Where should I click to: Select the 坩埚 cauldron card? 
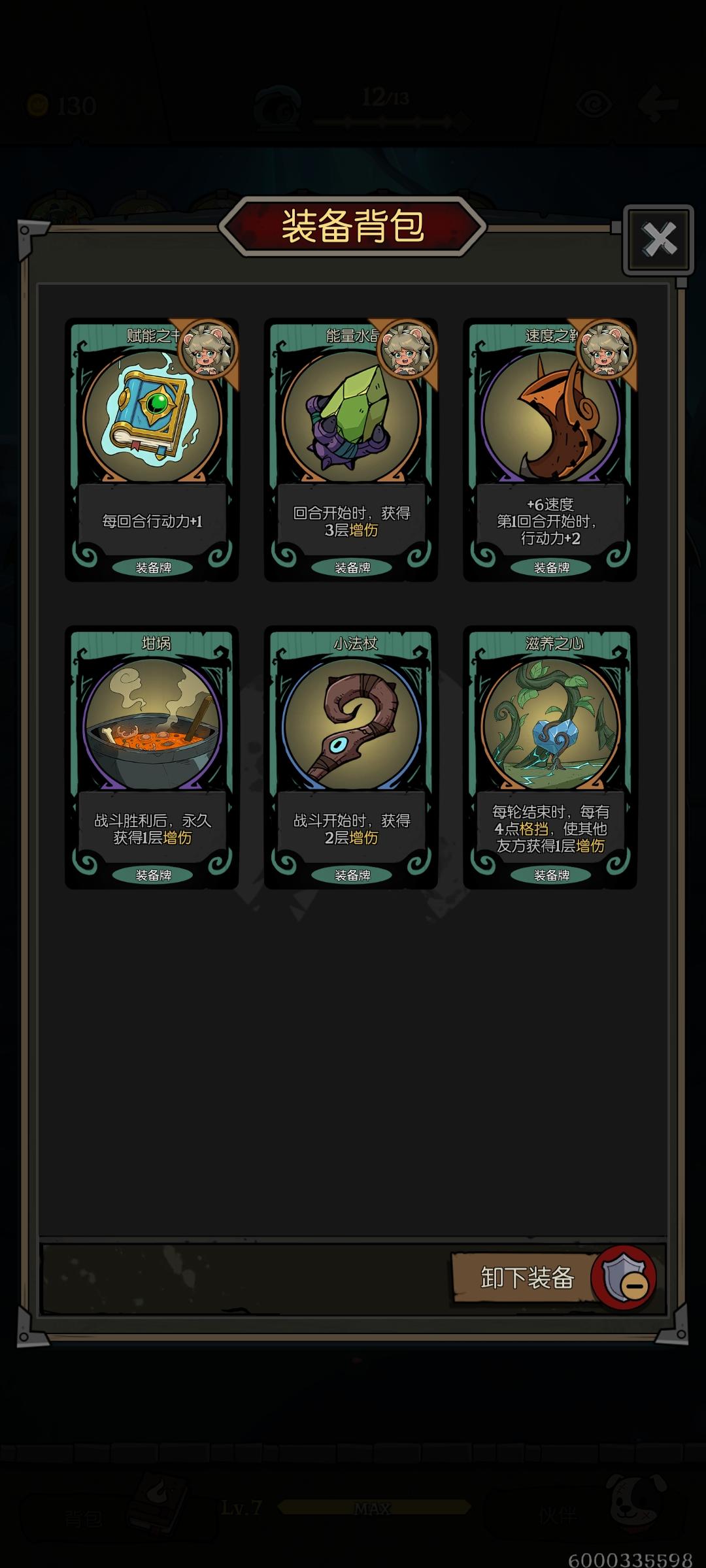152,758
